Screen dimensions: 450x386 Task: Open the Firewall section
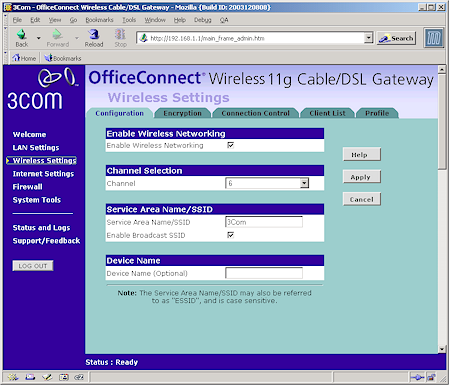click(27, 187)
